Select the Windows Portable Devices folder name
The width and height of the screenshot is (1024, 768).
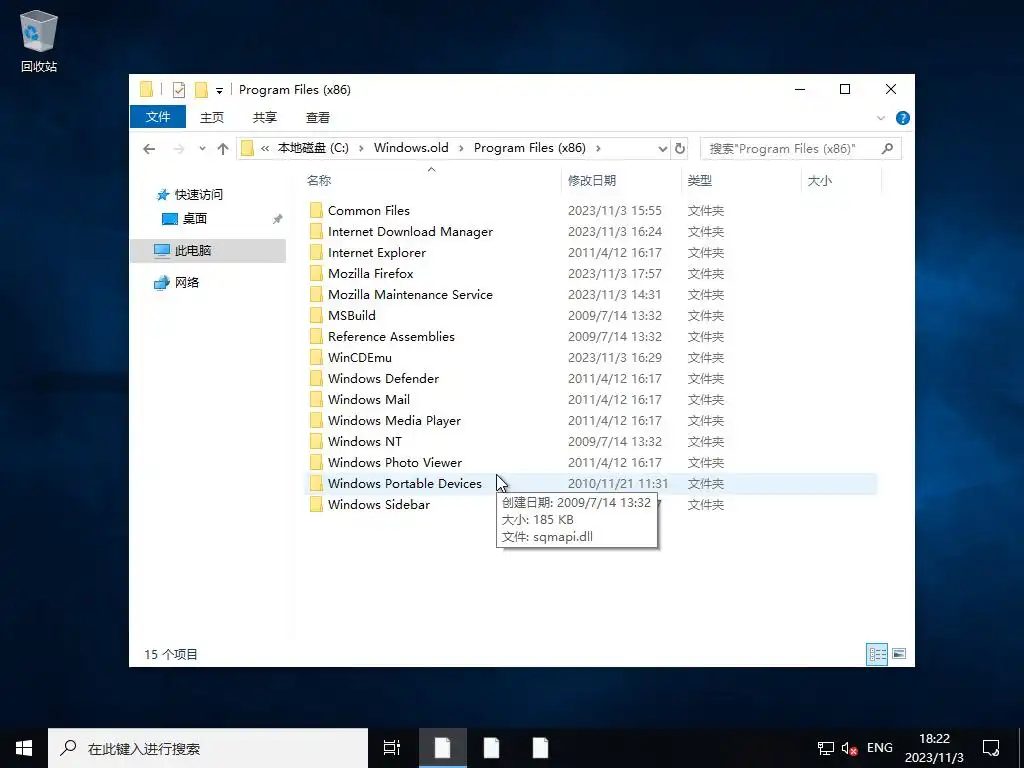coord(405,483)
